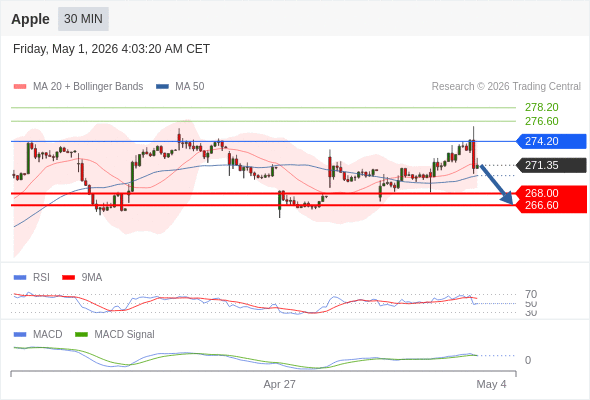590x400 pixels.
Task: Click the Apple chart title
Action: click(x=30, y=19)
